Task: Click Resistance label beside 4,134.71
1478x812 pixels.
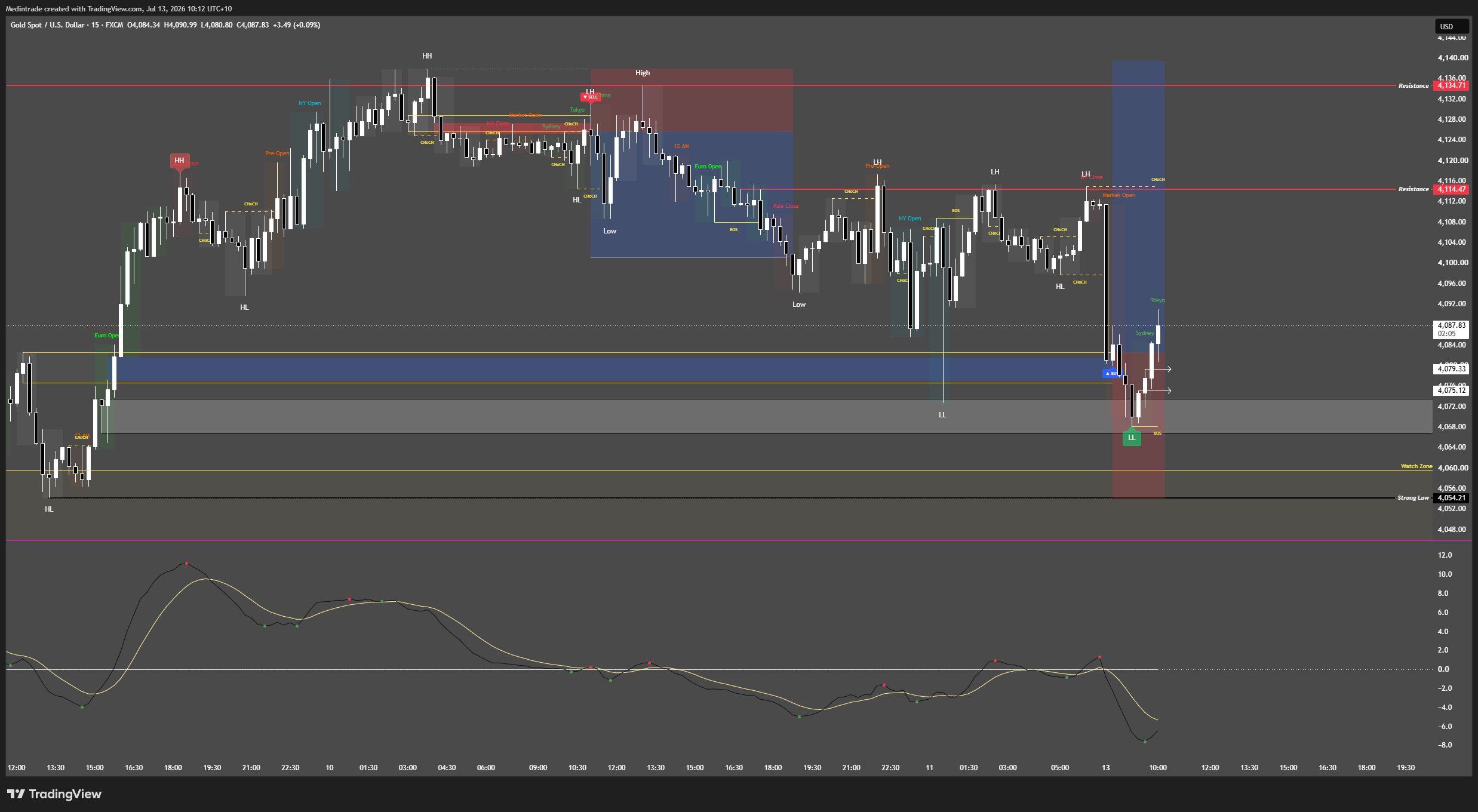Action: pos(1414,86)
